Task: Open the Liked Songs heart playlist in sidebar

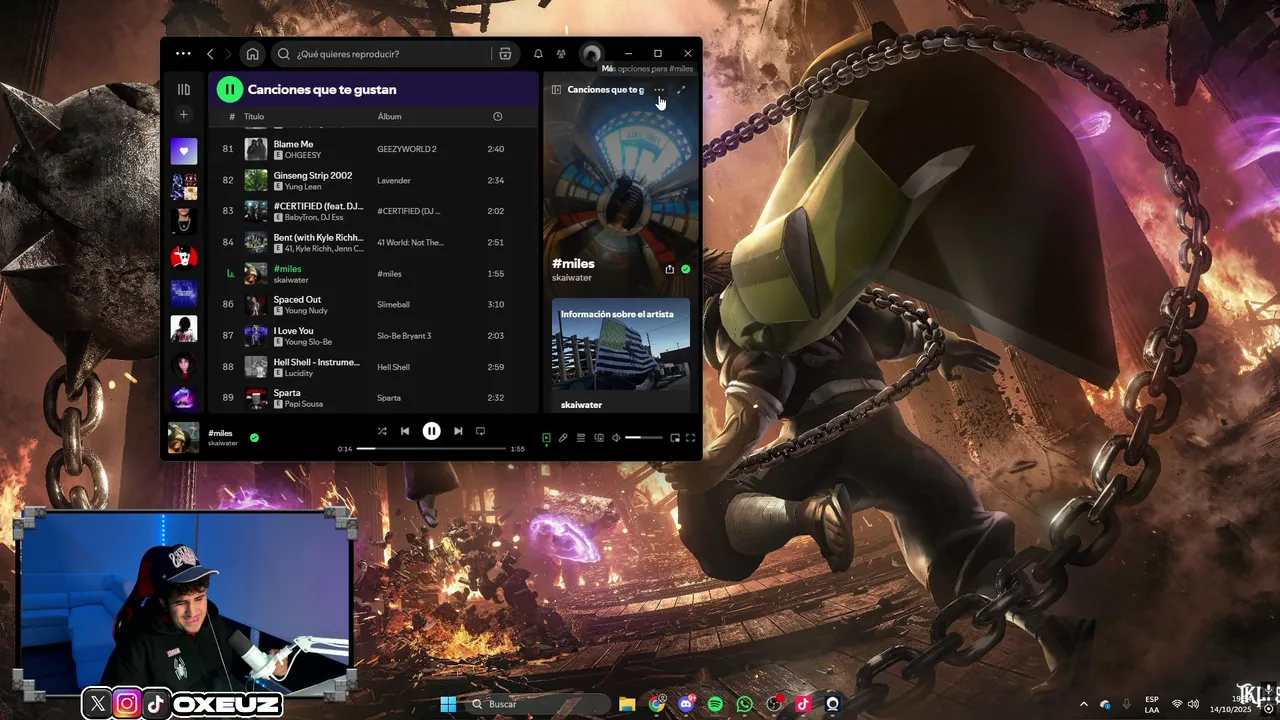Action: pos(183,151)
